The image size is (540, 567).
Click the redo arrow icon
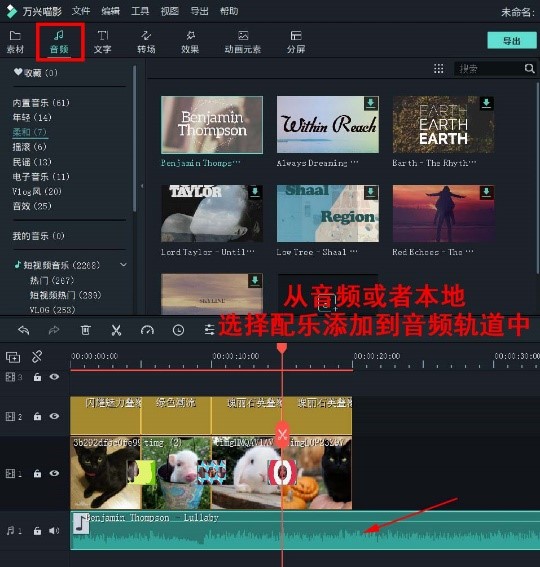[x=54, y=330]
